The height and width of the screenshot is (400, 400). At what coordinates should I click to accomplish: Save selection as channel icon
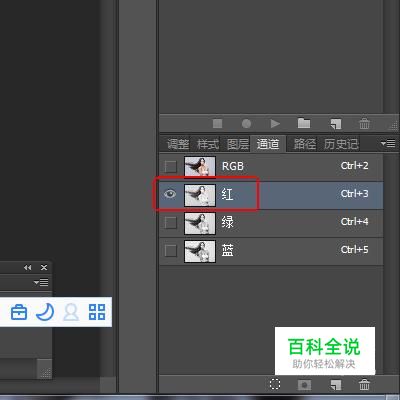point(304,385)
